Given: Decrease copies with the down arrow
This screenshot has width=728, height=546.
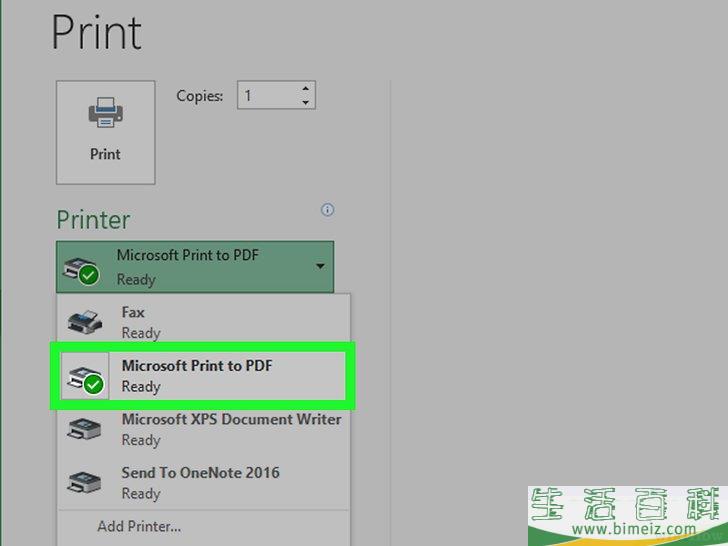Looking at the screenshot, I should (306, 102).
